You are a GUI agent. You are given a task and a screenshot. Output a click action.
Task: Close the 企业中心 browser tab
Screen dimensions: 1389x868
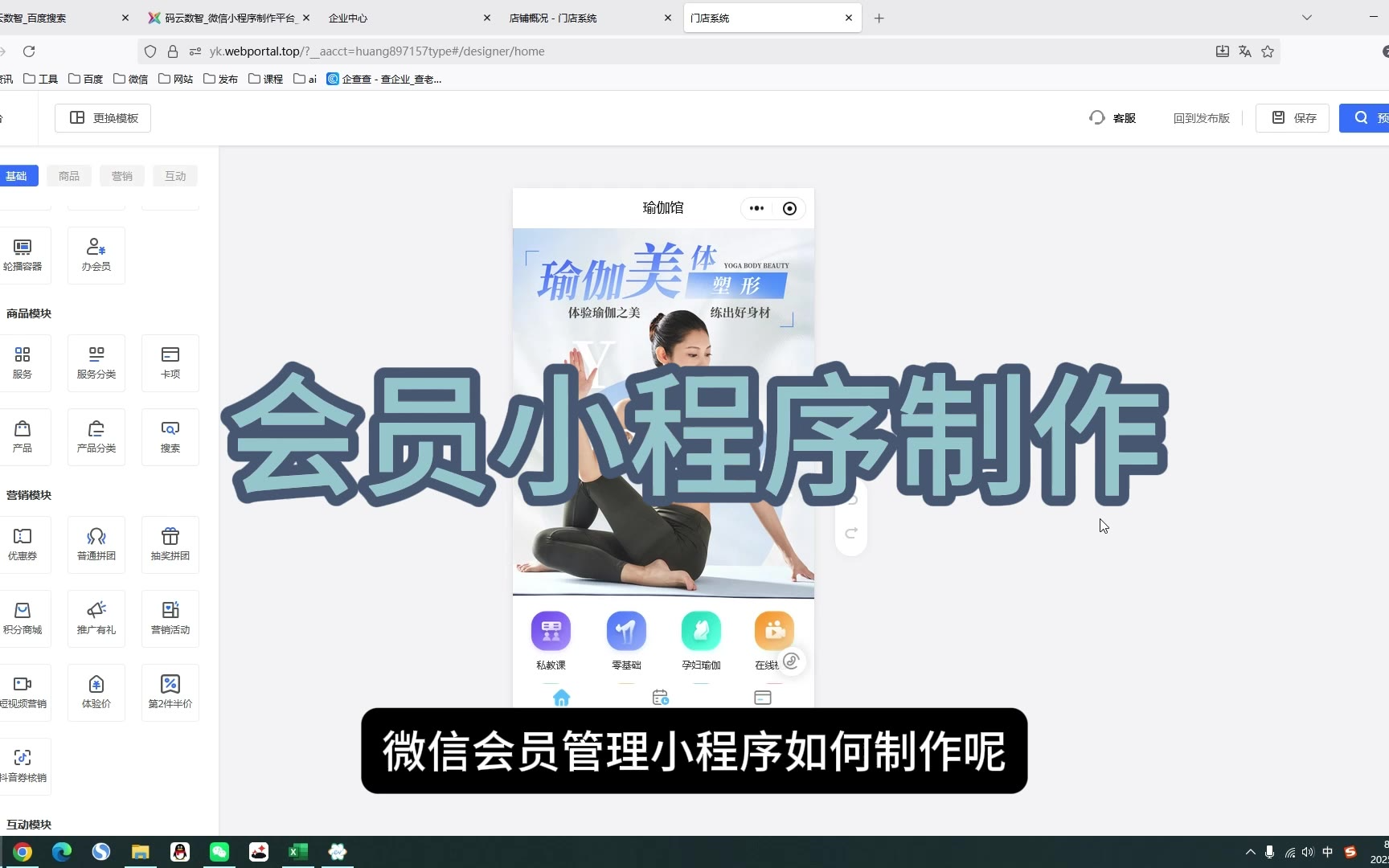[x=487, y=18]
